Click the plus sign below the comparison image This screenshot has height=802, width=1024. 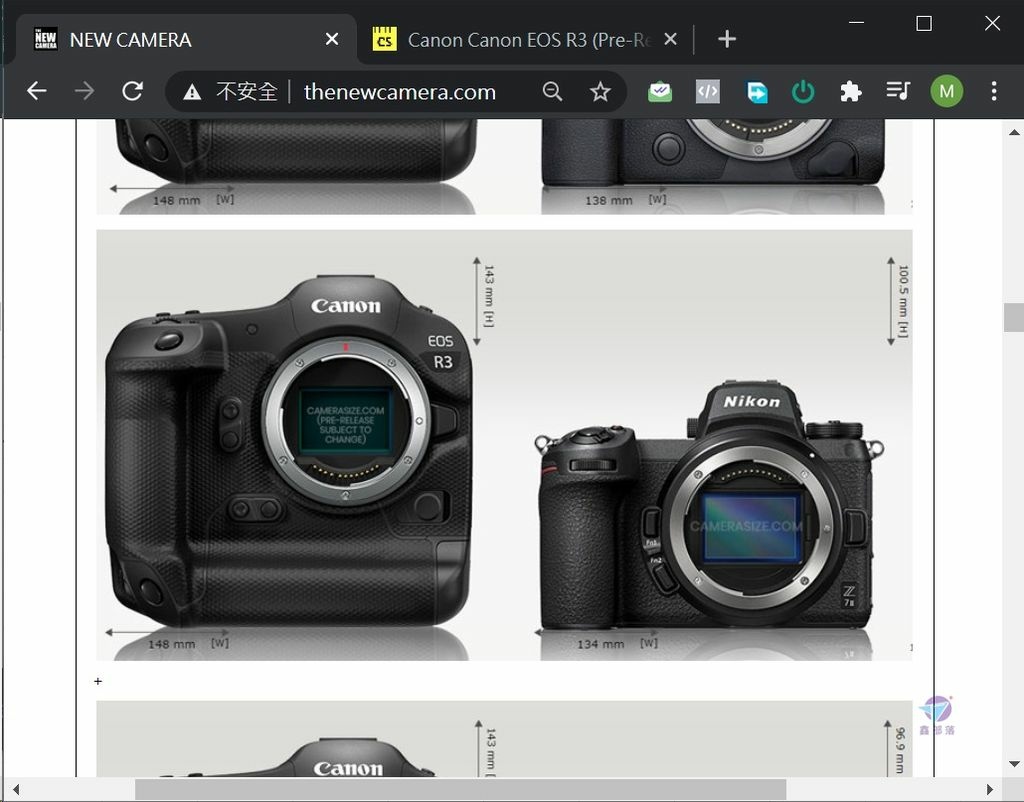(x=98, y=681)
